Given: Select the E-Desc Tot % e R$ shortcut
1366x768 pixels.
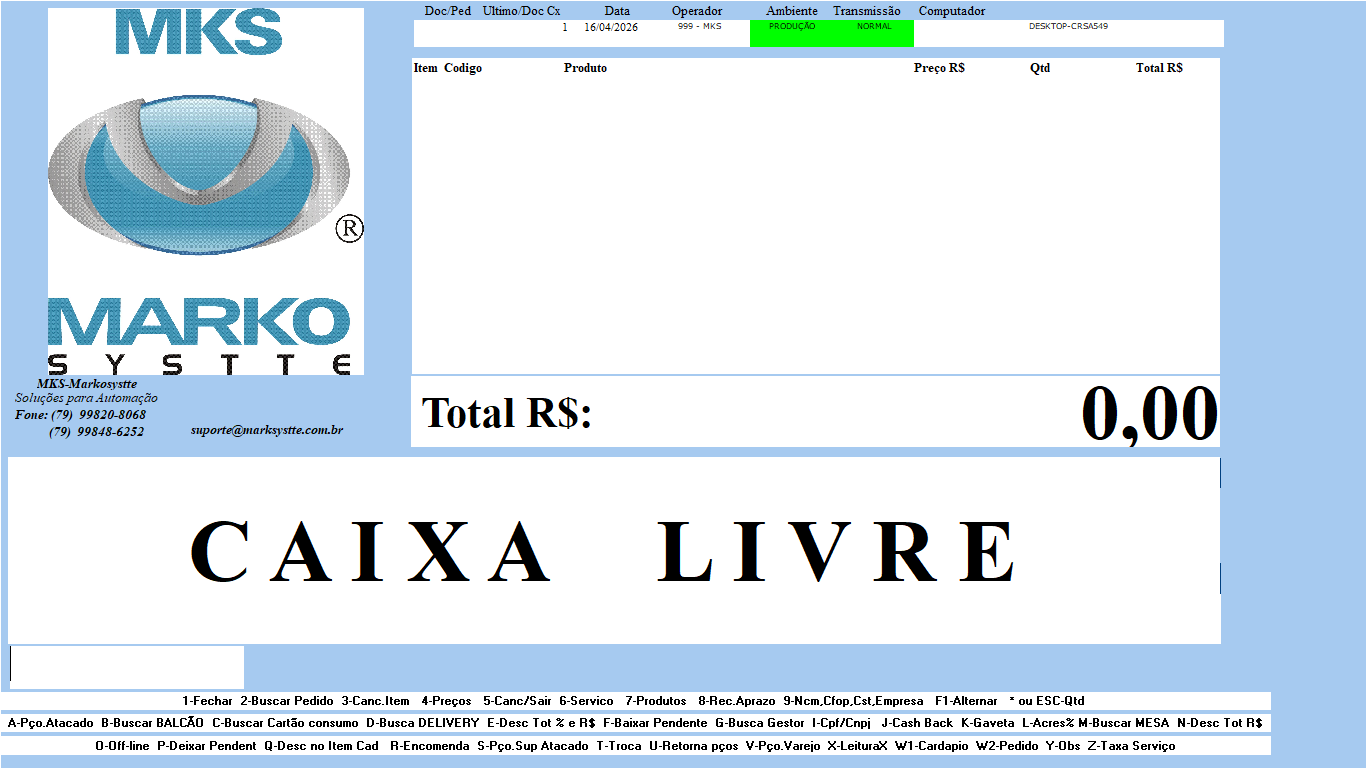Looking at the screenshot, I should point(541,723).
